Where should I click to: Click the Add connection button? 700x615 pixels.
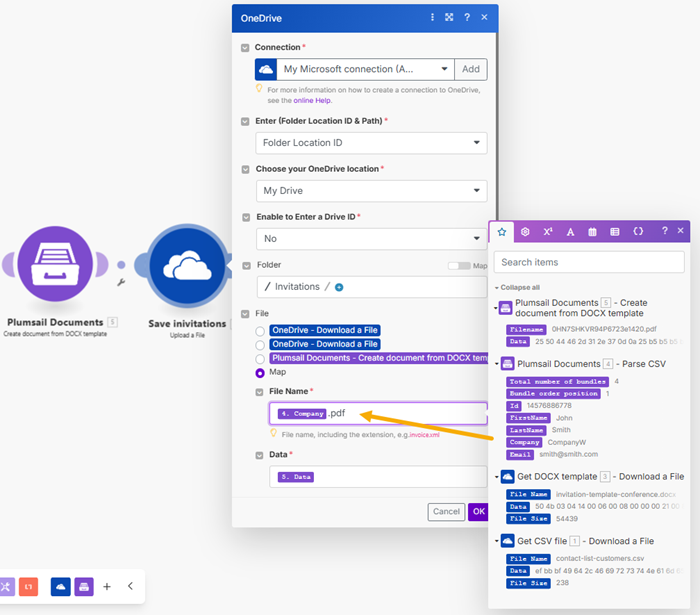coord(471,69)
